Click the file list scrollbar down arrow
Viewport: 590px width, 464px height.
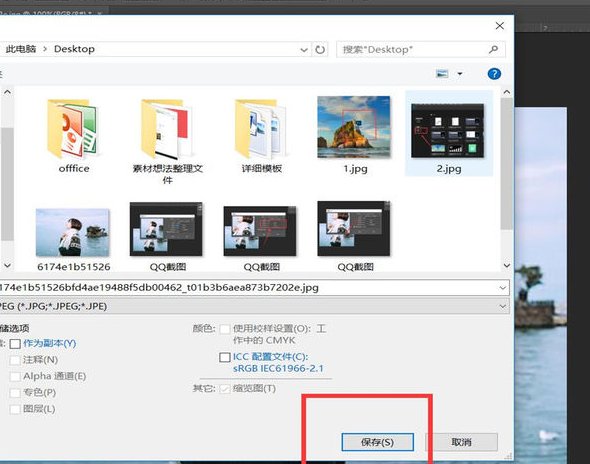click(507, 266)
